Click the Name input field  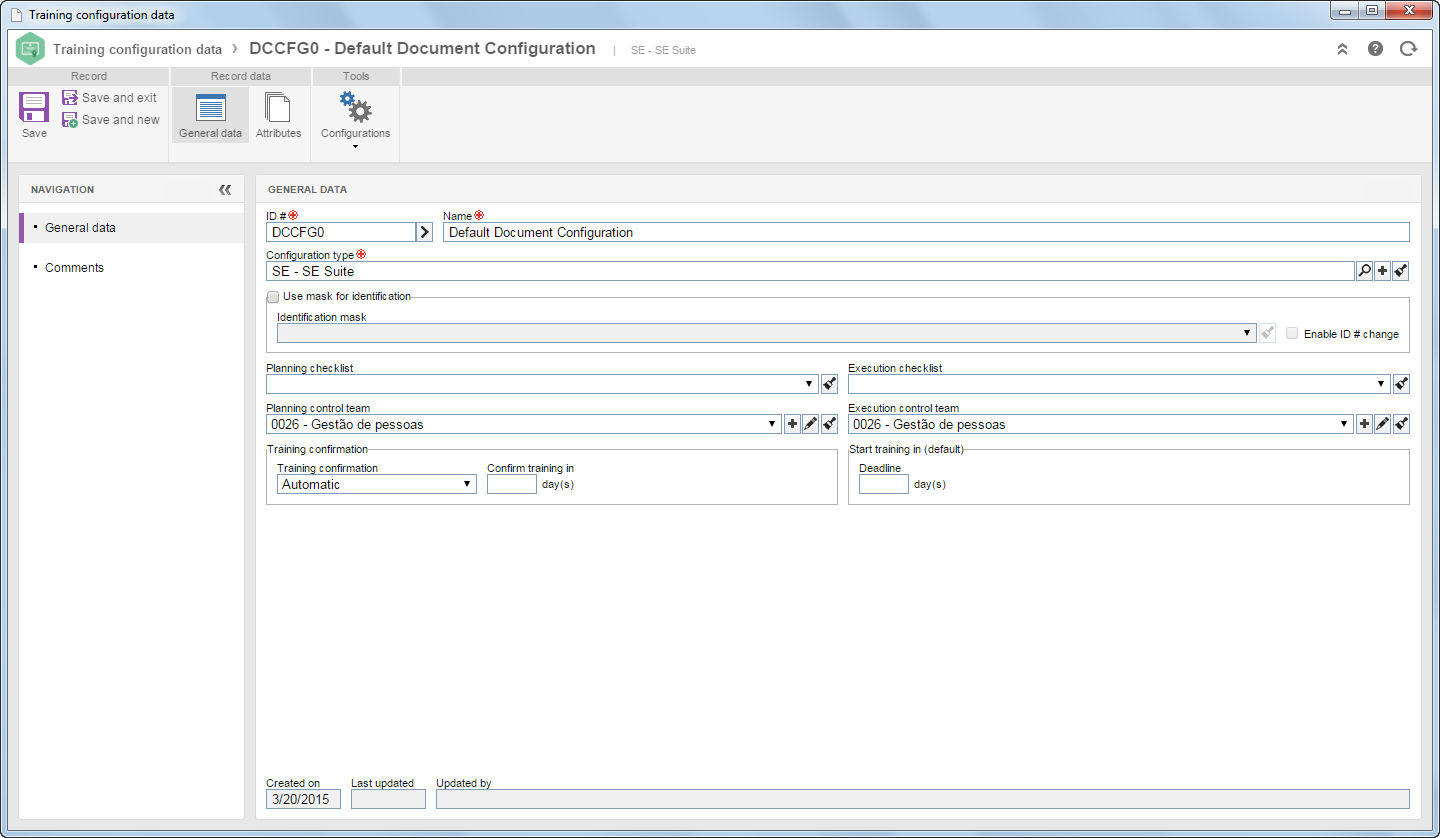(x=926, y=232)
